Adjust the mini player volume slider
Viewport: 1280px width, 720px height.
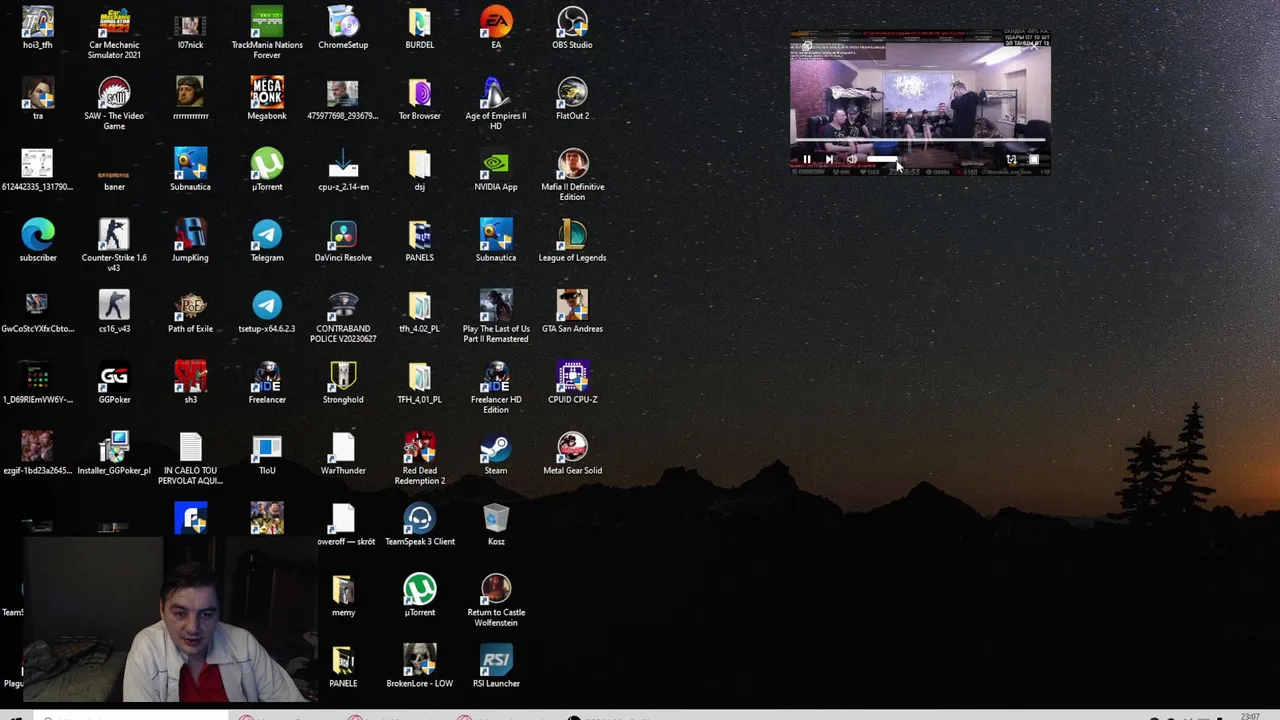point(882,159)
